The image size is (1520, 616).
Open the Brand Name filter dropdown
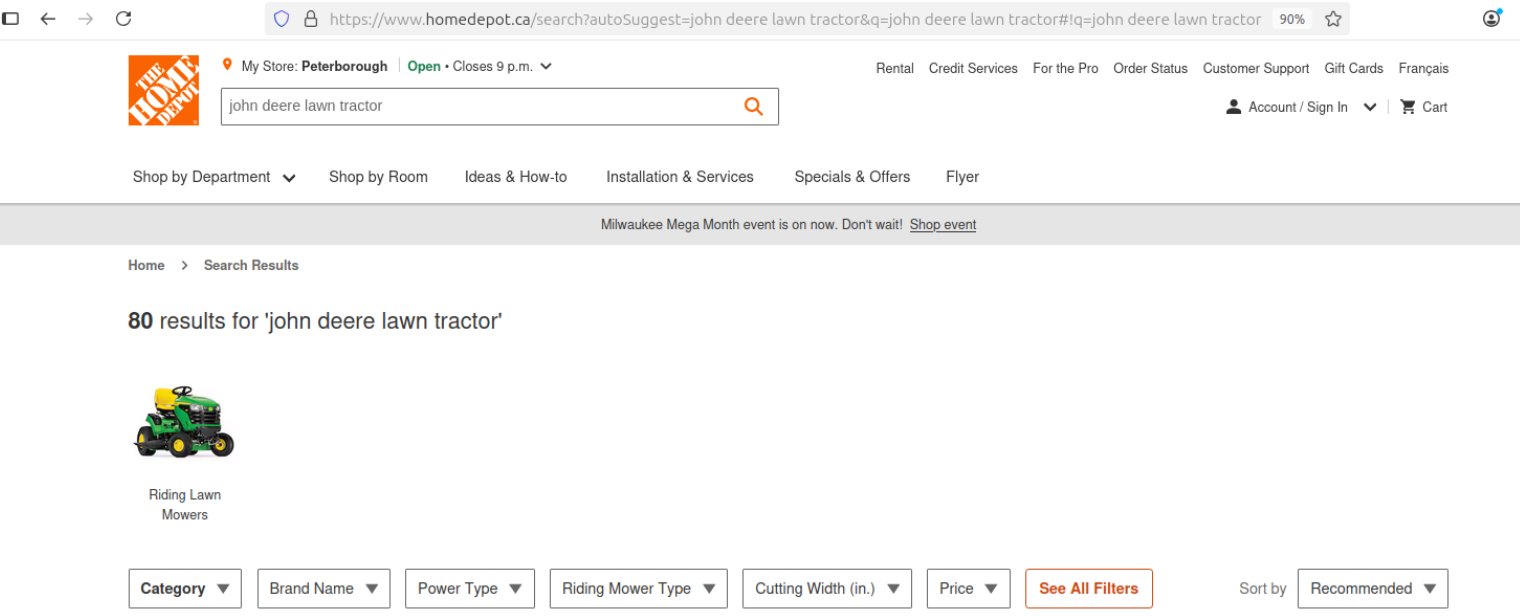[x=323, y=589]
